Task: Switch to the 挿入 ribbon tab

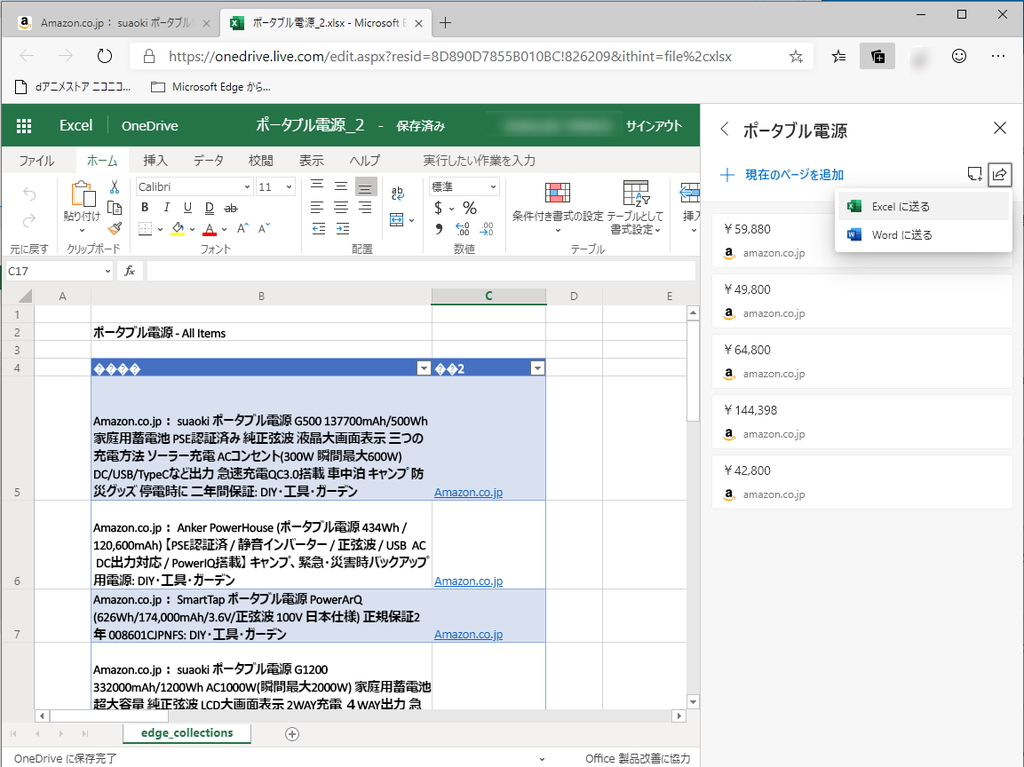Action: coord(156,160)
